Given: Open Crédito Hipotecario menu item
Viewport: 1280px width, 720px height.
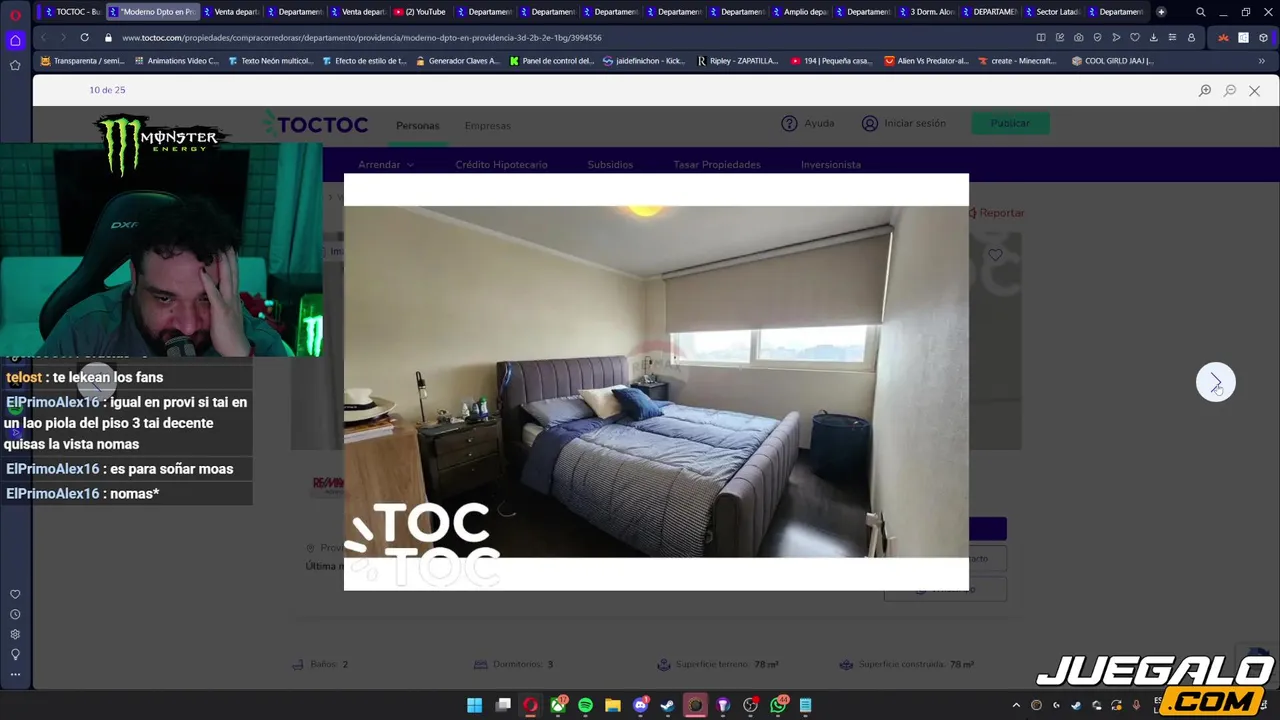Looking at the screenshot, I should coord(501,164).
